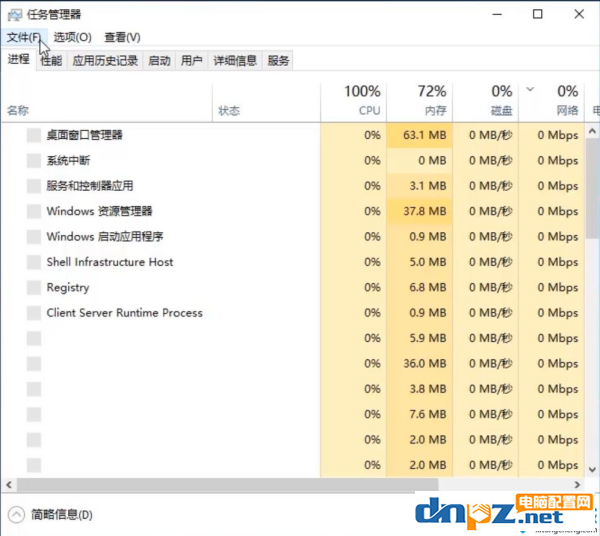The height and width of the screenshot is (536, 600).
Task: Select the Windows 资源管理器 process
Action: point(292,211)
